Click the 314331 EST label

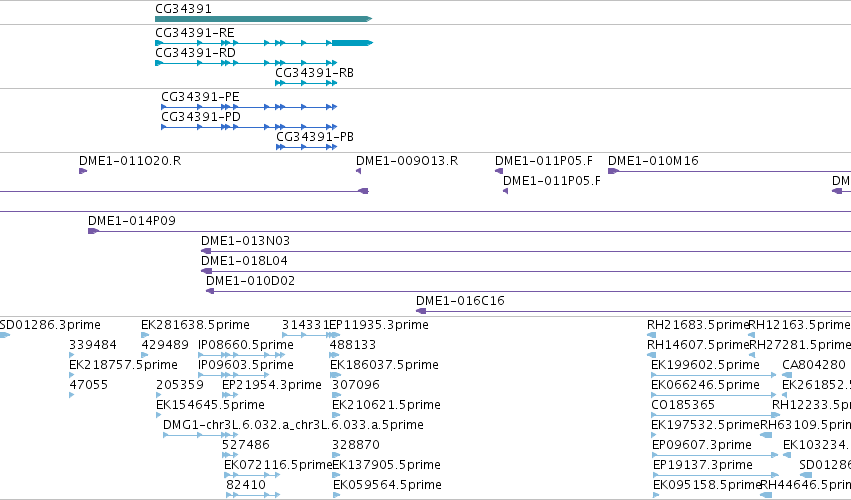click(306, 325)
